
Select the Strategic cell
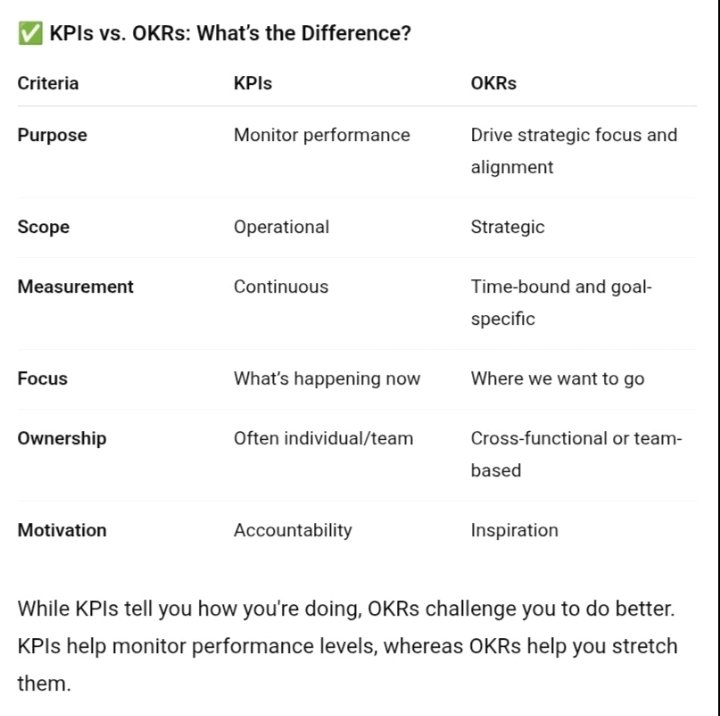pos(507,227)
